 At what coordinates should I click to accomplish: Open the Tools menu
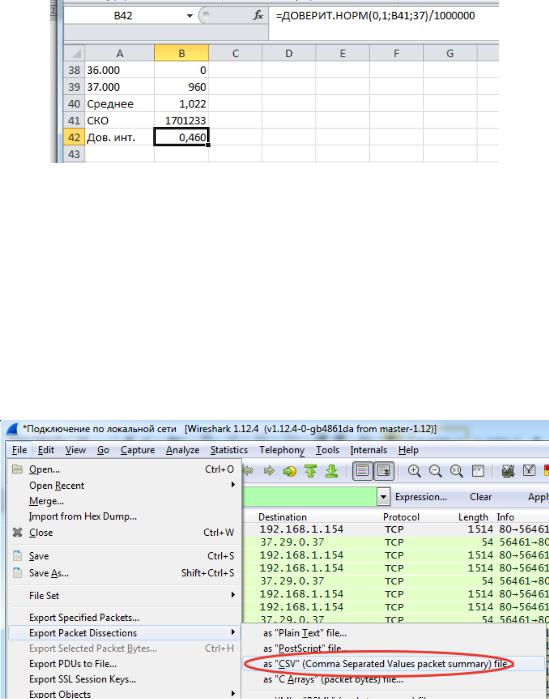(328, 450)
